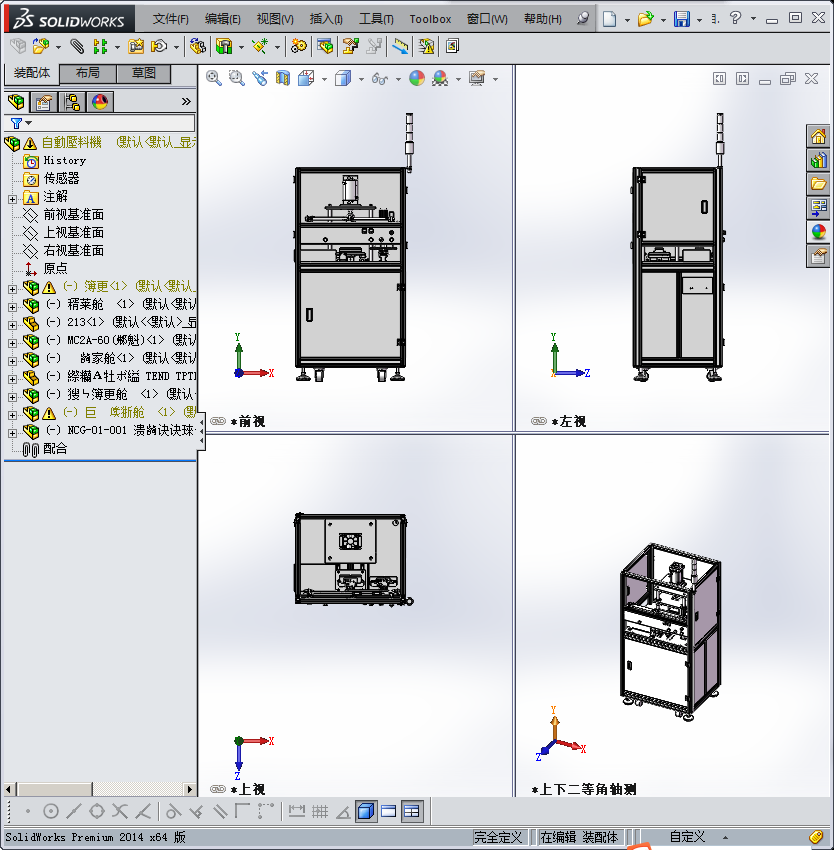Image resolution: width=834 pixels, height=850 pixels.
Task: Select the FeatureManager design tree tab icon
Action: click(16, 101)
